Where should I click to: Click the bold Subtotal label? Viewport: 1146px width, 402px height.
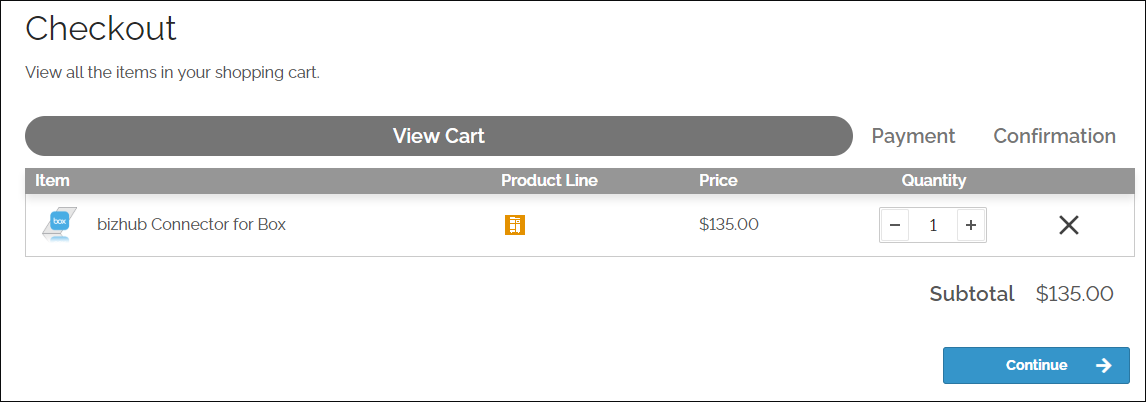(972, 294)
